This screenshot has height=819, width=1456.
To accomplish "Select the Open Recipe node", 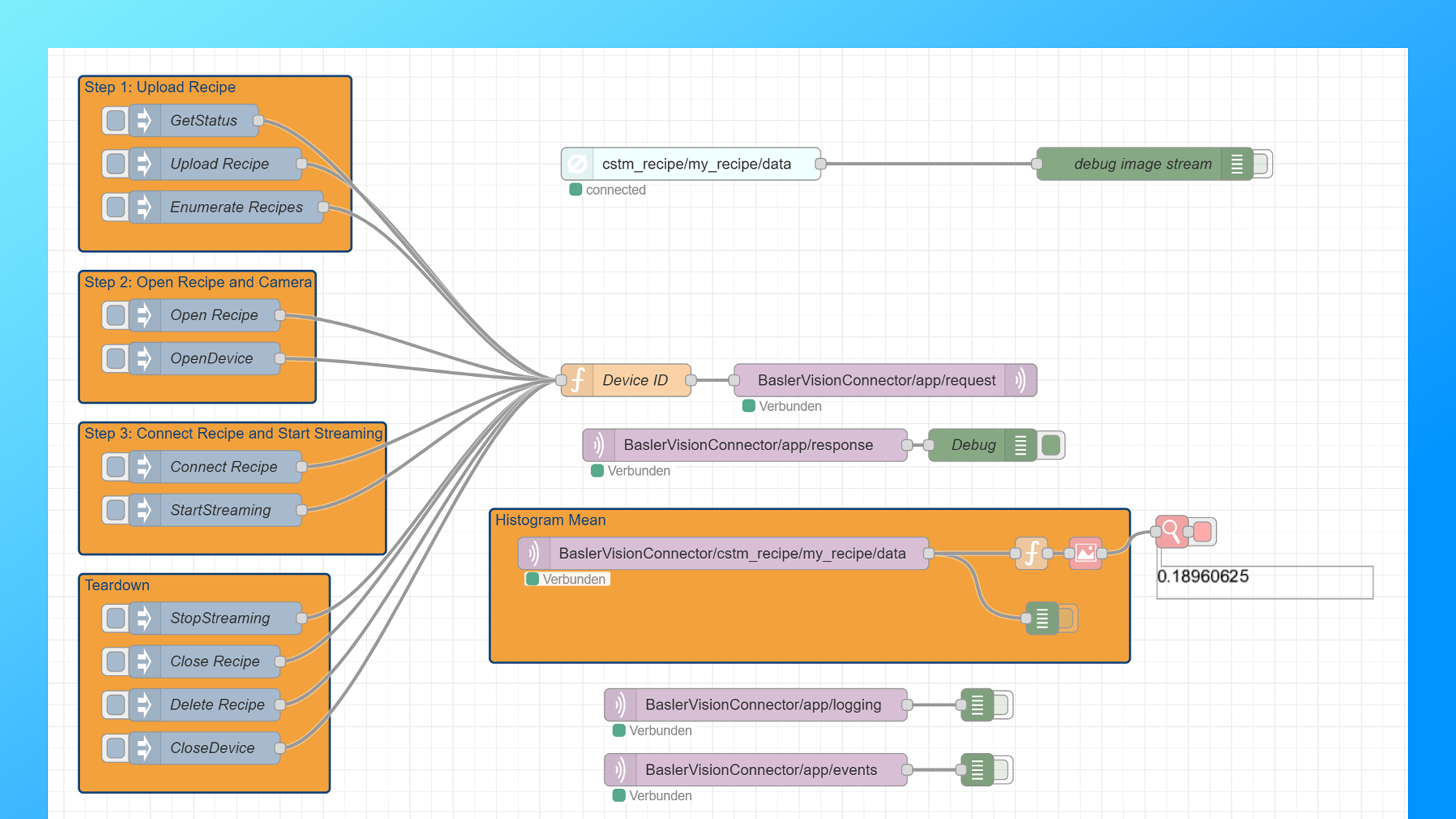I will click(x=214, y=315).
